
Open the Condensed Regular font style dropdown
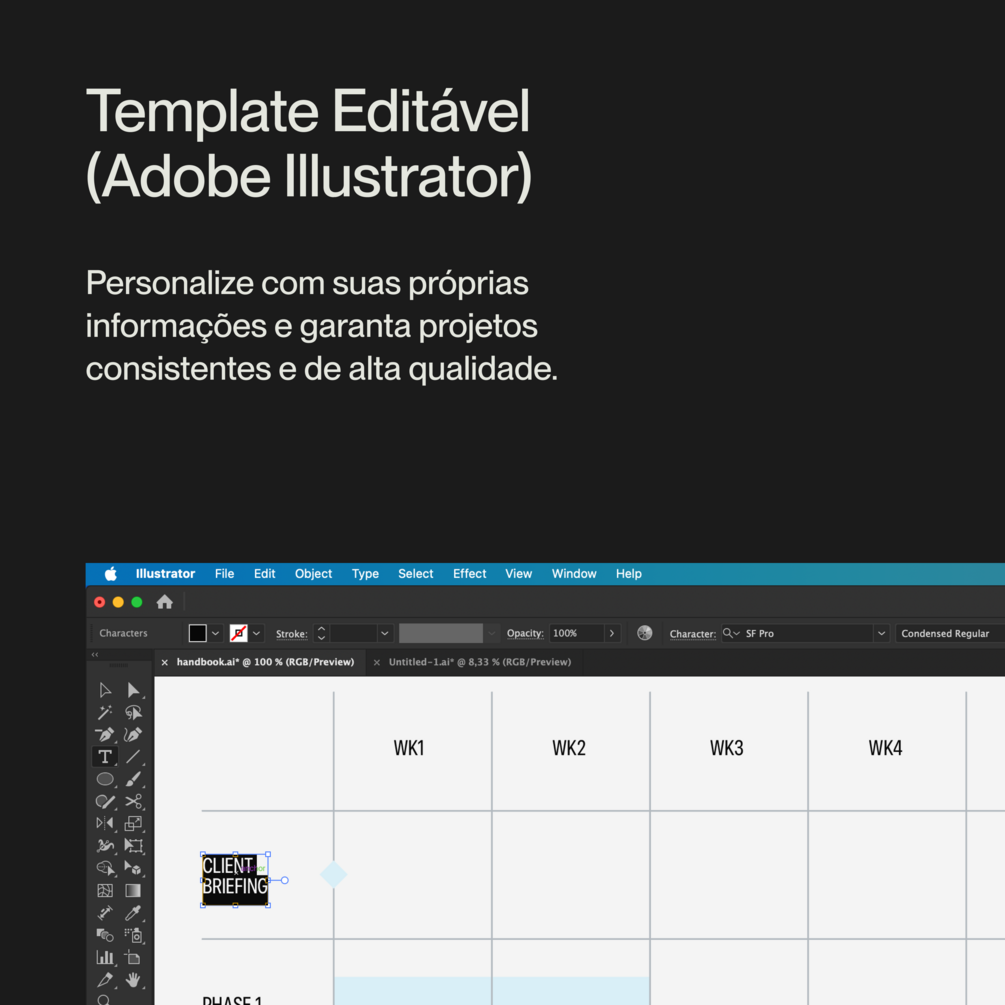tap(950, 633)
